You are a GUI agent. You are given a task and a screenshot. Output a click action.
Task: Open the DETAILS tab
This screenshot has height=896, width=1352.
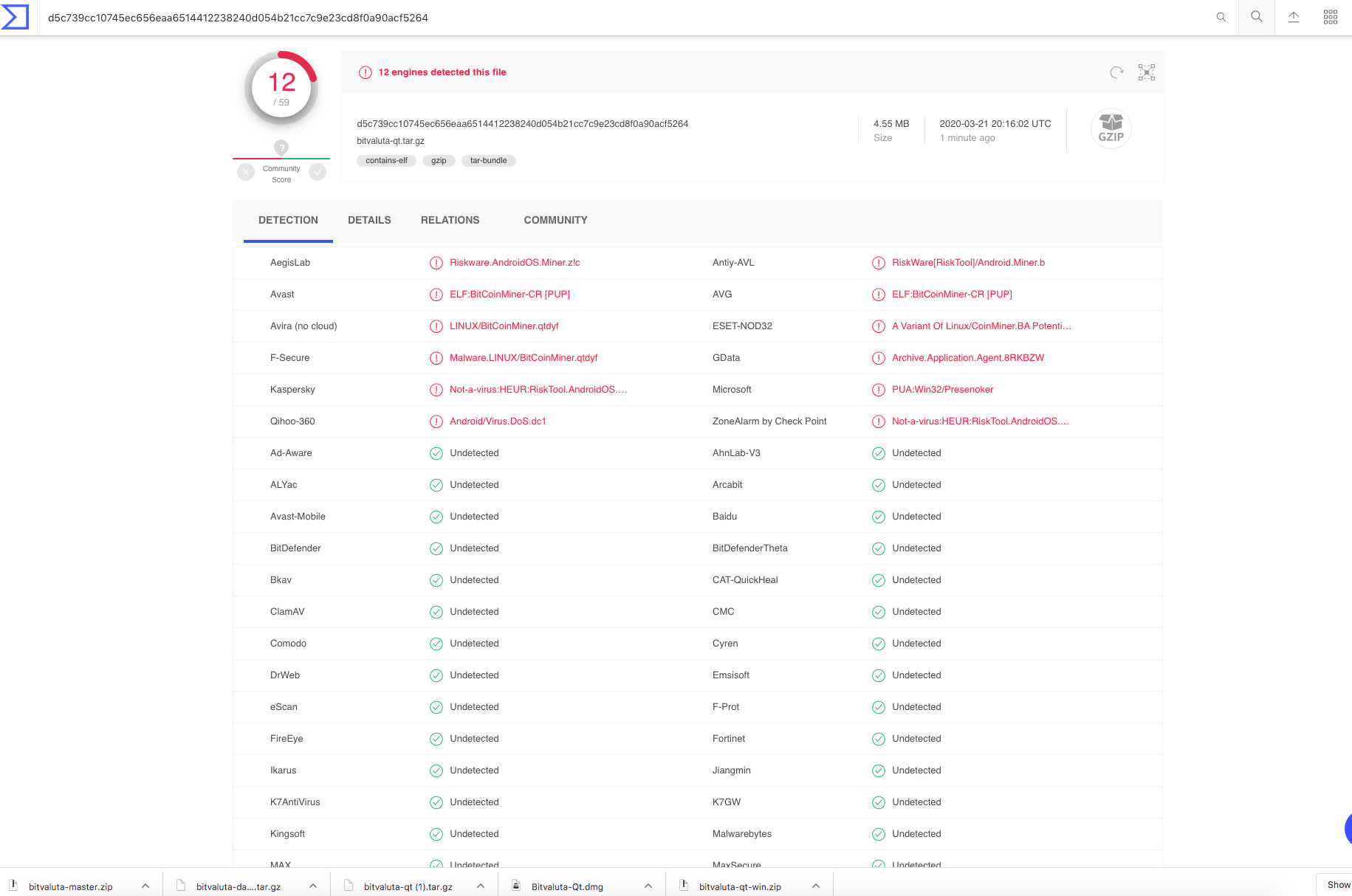click(369, 220)
